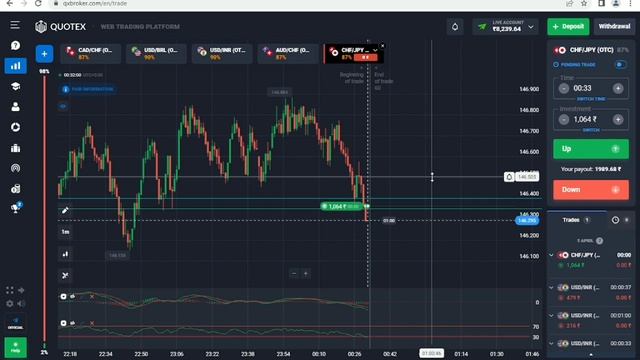The image size is (640, 360).
Task: Click the Withdrawal button
Action: 614,27
